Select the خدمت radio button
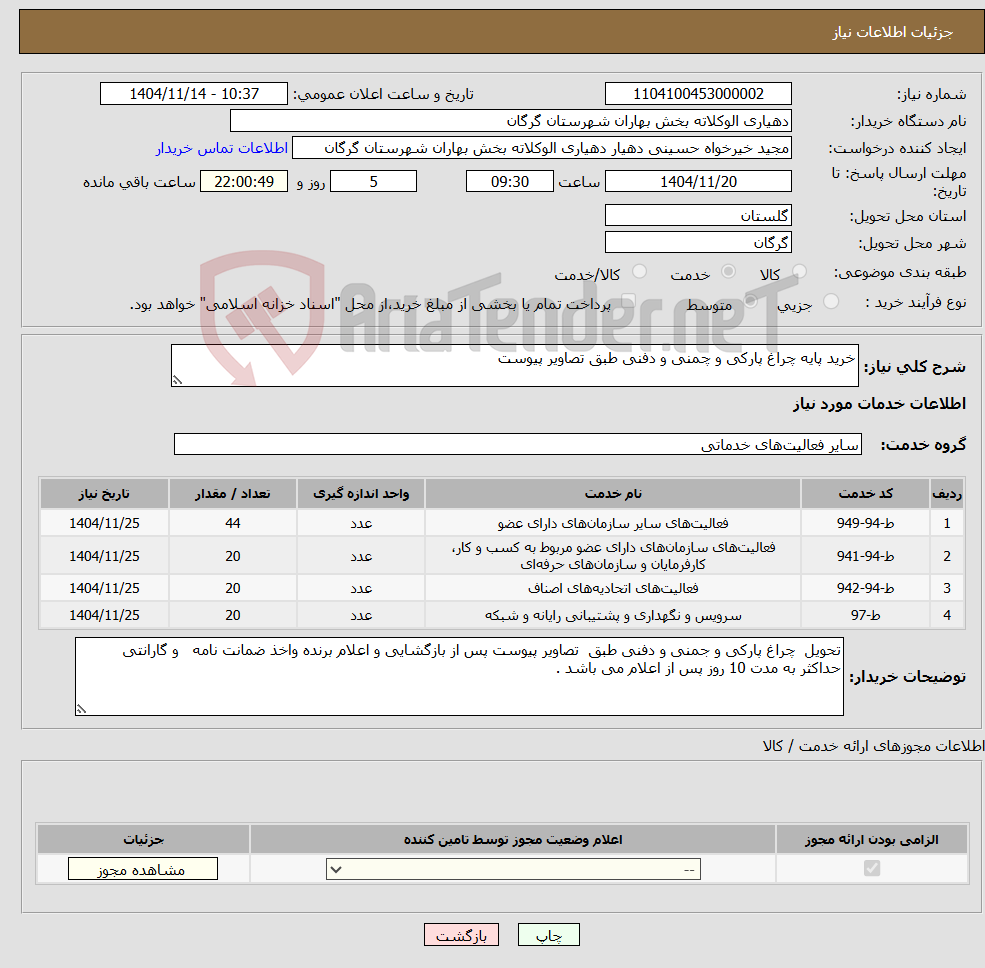Image resolution: width=985 pixels, height=968 pixels. tap(728, 271)
